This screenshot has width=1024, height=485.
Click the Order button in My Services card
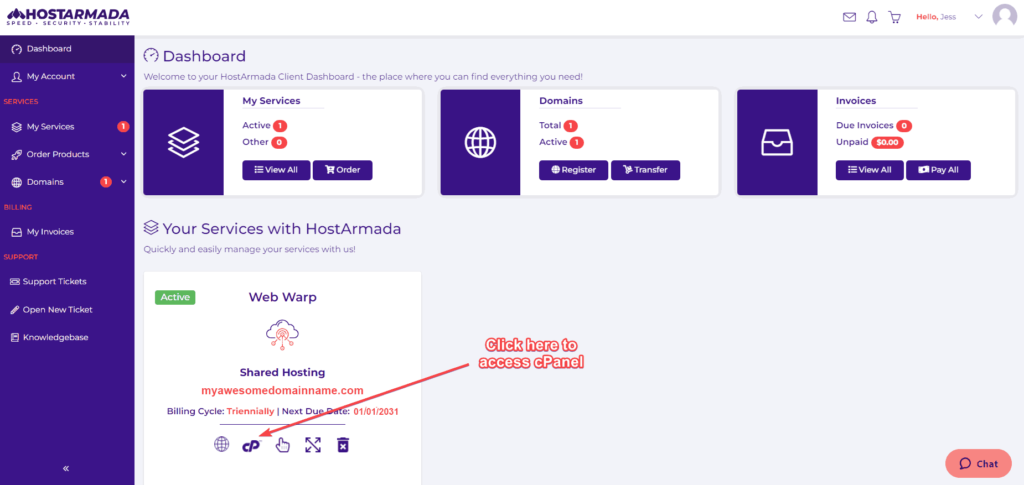point(343,170)
